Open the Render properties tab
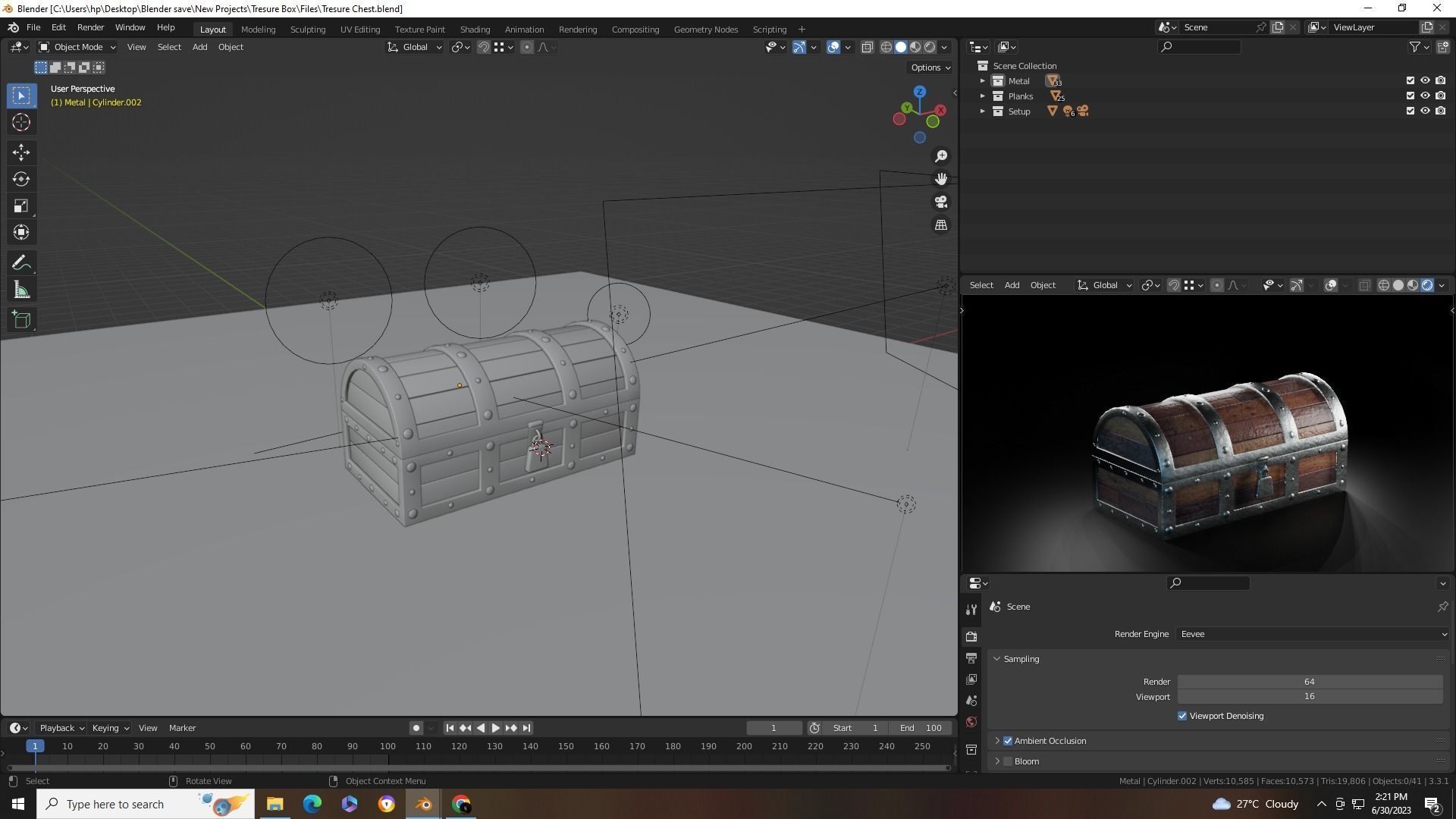 (x=971, y=636)
